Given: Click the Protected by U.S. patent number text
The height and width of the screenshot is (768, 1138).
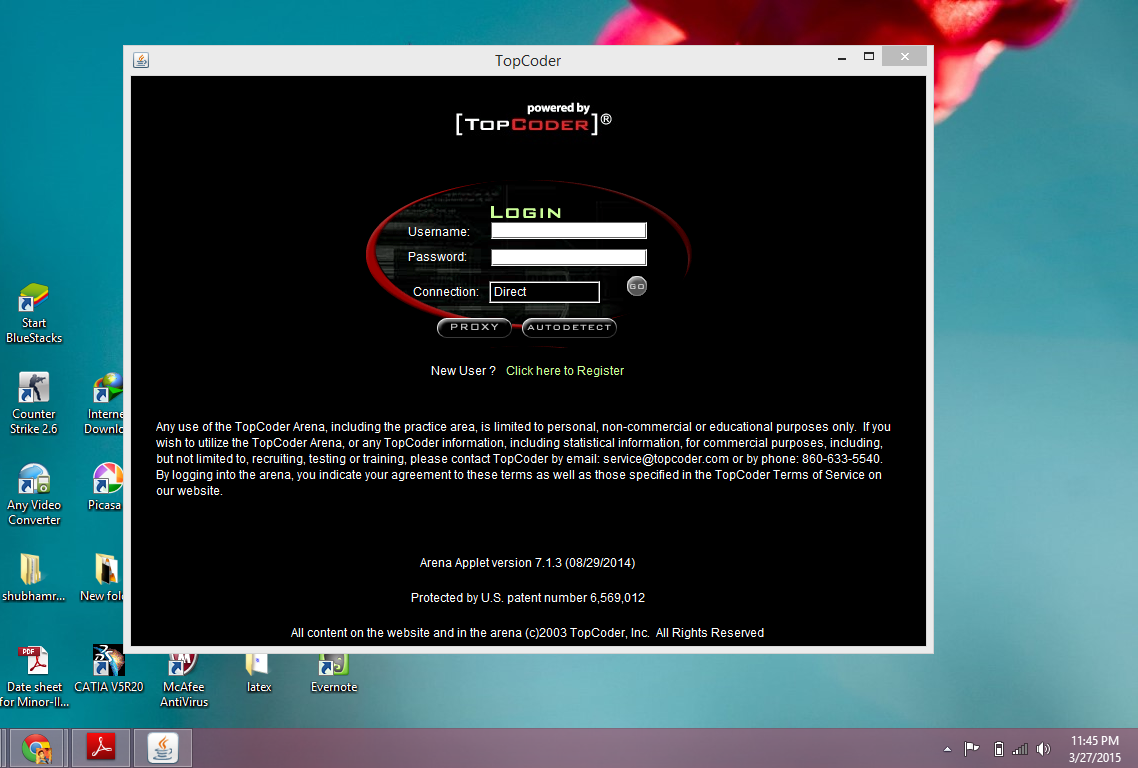Looking at the screenshot, I should tap(528, 597).
